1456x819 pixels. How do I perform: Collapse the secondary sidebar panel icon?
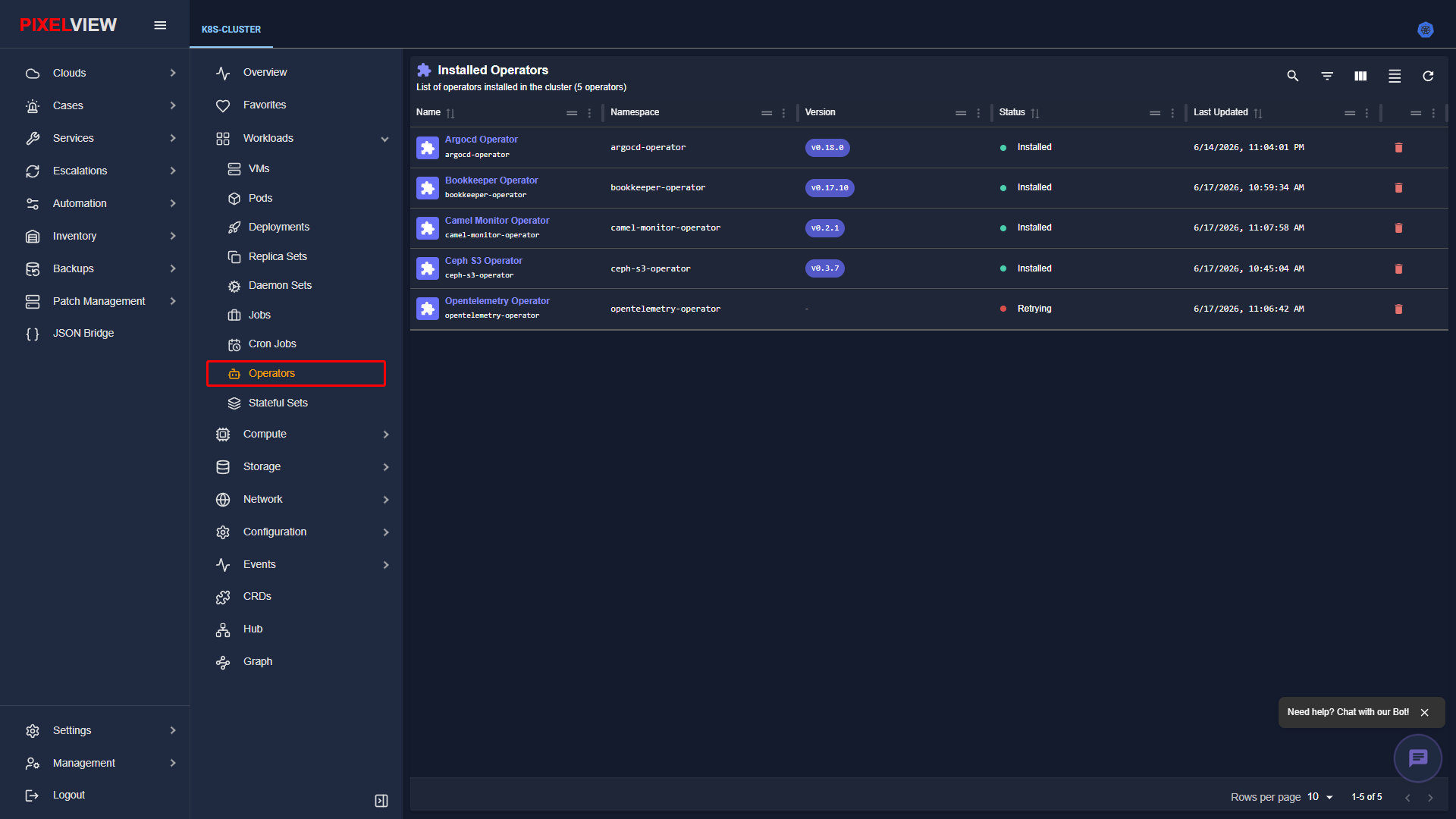click(x=381, y=801)
